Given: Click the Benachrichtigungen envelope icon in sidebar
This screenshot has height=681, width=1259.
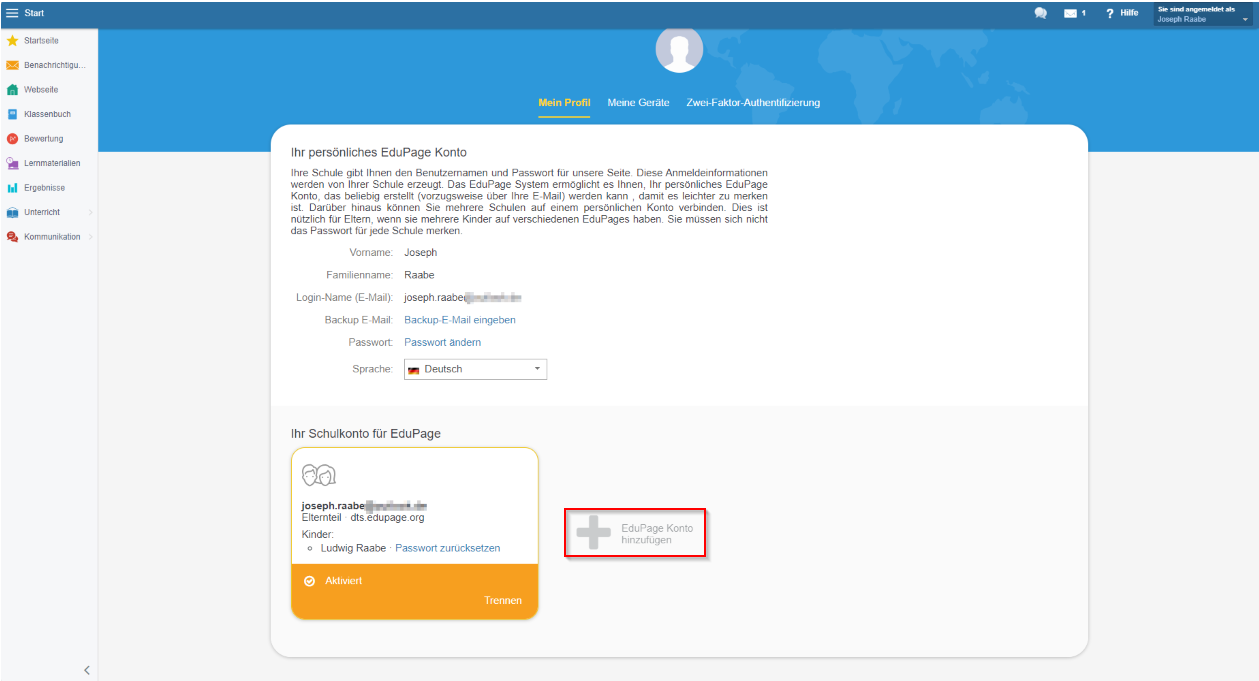Looking at the screenshot, I should [12, 65].
